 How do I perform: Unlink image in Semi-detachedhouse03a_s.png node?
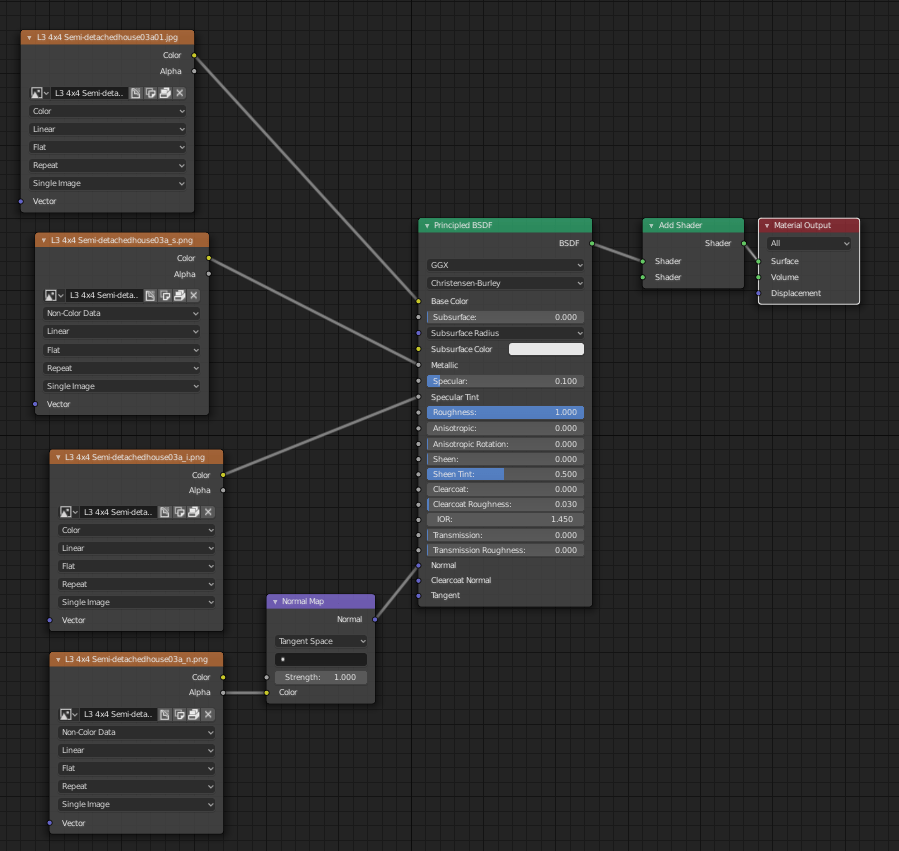click(x=194, y=295)
